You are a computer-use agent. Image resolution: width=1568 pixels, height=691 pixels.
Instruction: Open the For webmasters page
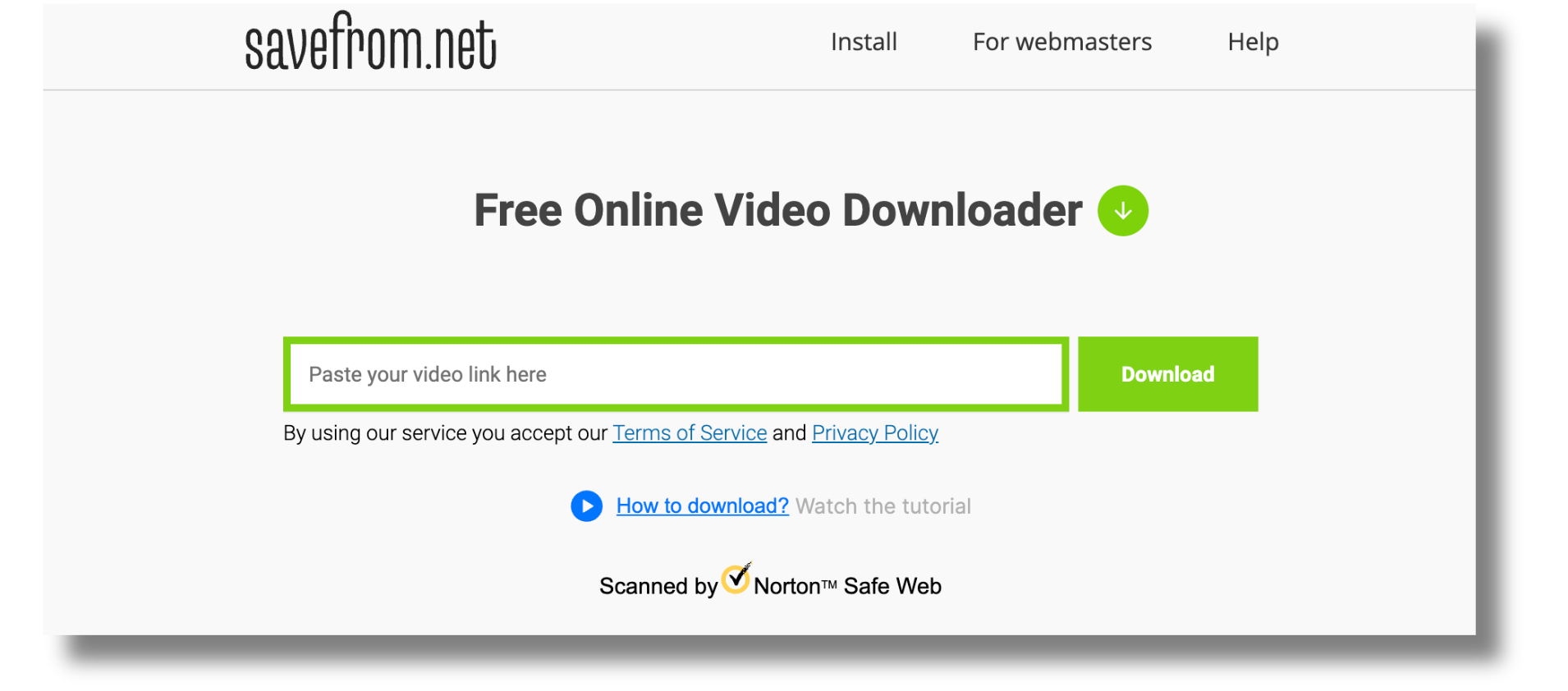pos(1062,42)
